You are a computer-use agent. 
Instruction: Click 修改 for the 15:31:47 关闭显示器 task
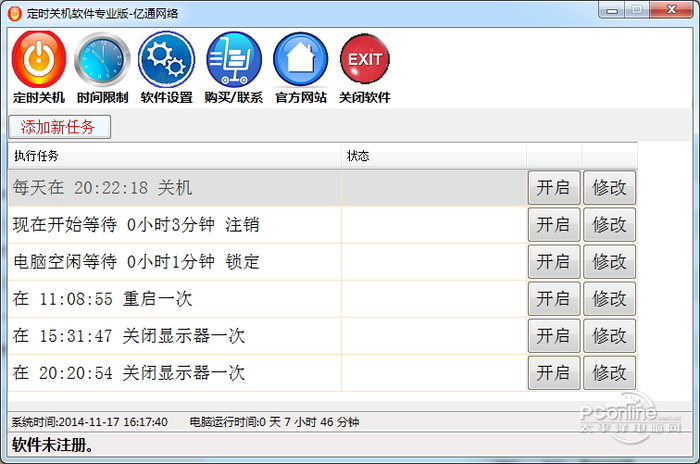(609, 336)
